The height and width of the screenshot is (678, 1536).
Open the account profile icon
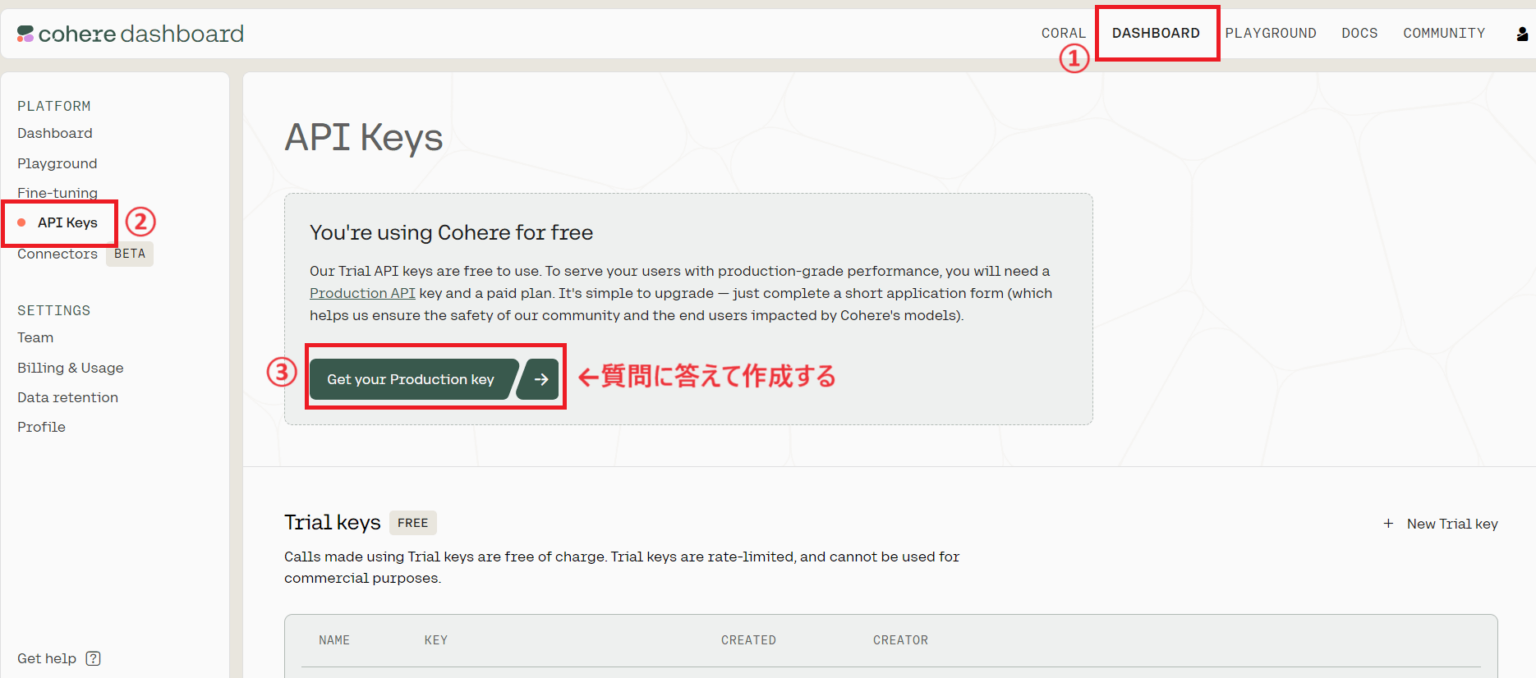tap(1521, 32)
